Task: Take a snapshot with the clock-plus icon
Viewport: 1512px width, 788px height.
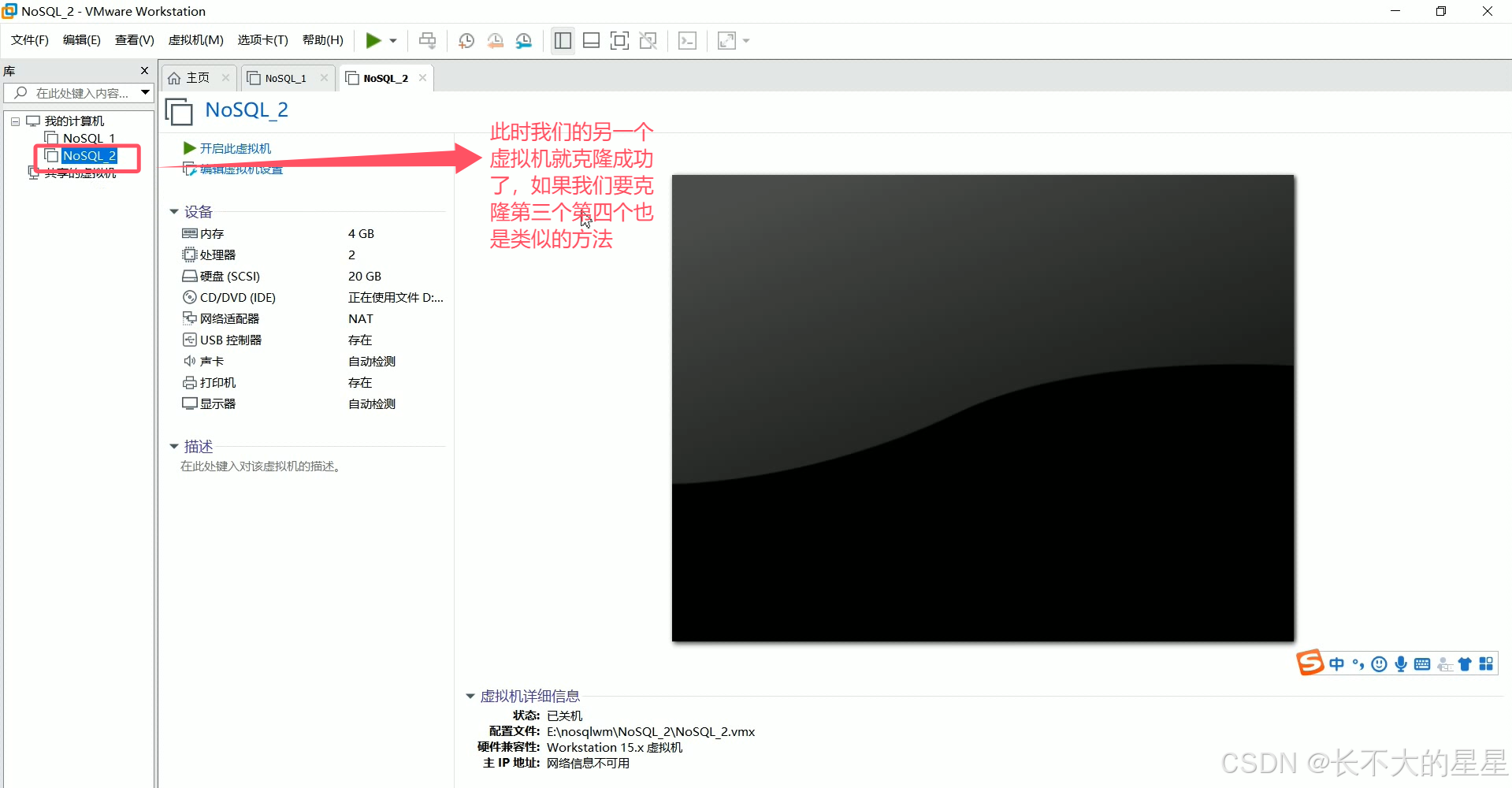Action: point(466,40)
